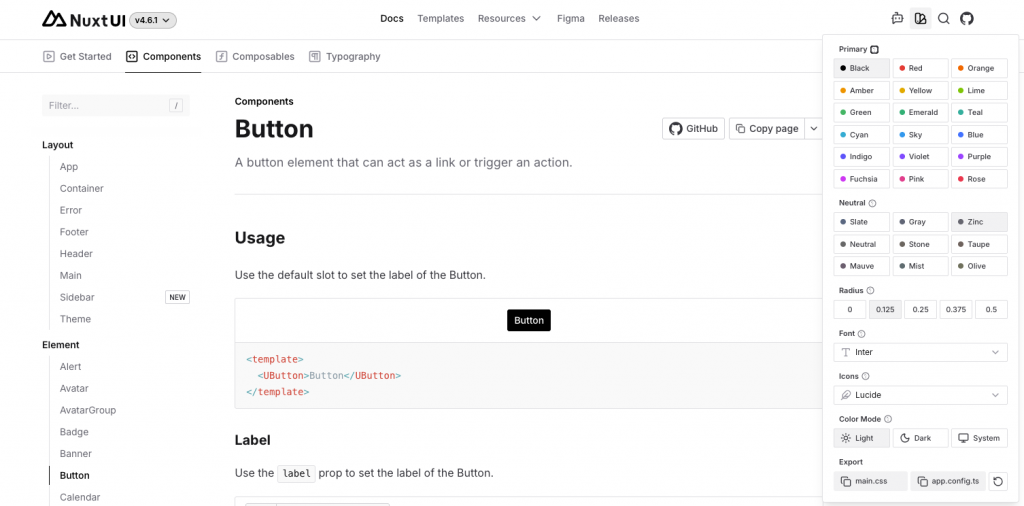
Task: Focus the Filter input field
Action: [116, 105]
